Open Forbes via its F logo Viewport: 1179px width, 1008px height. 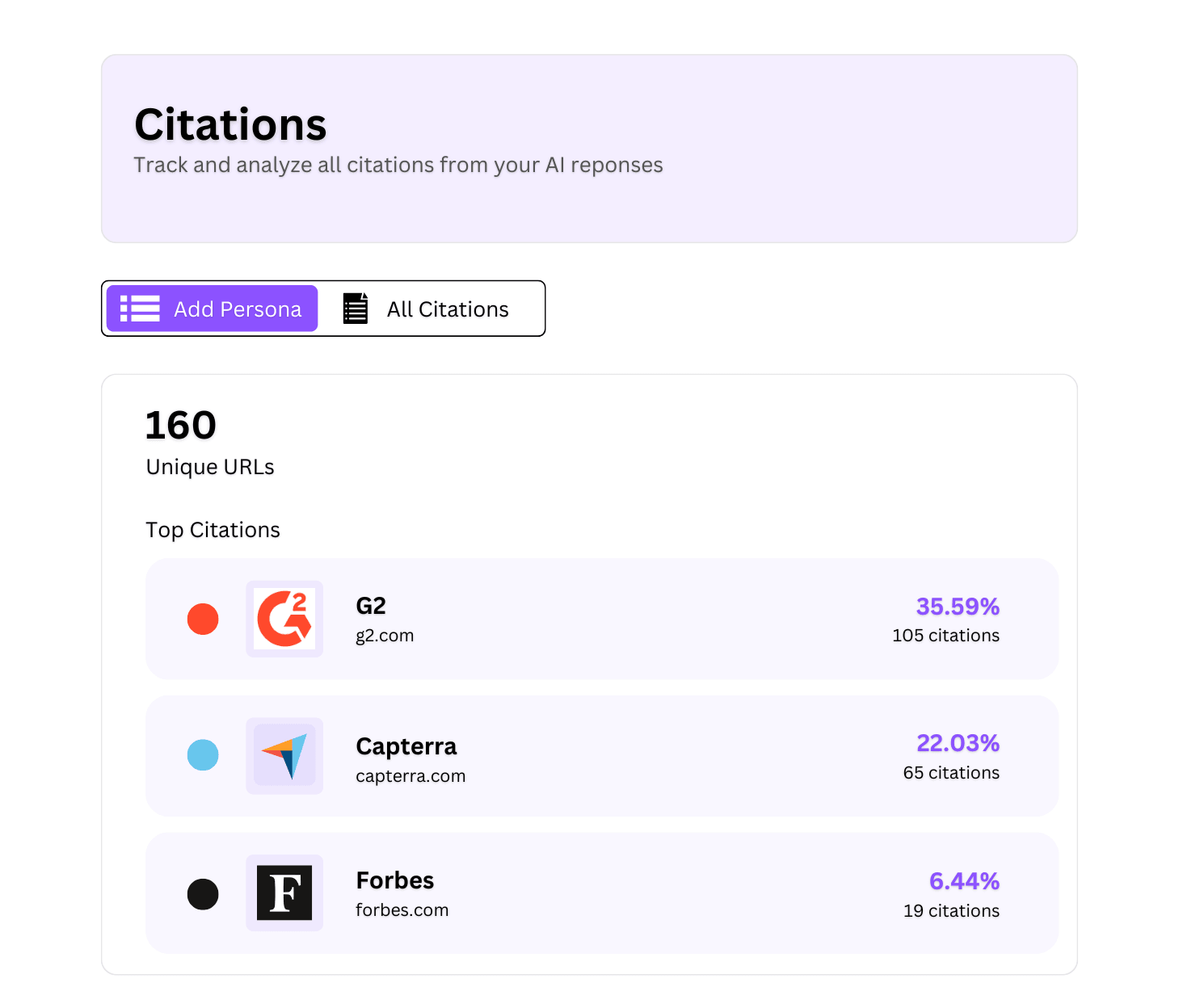click(x=284, y=892)
